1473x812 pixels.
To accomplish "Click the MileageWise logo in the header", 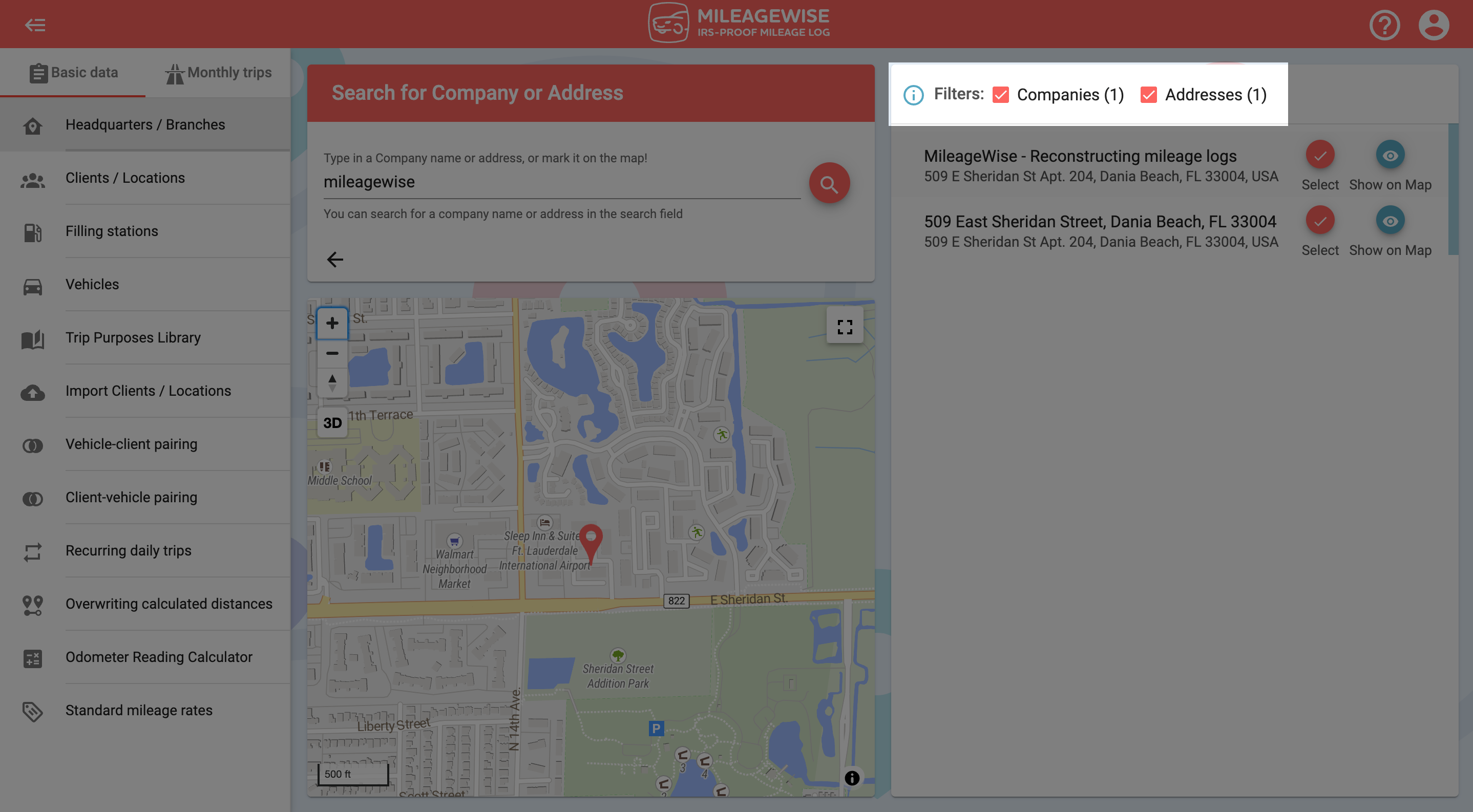I will coord(739,23).
